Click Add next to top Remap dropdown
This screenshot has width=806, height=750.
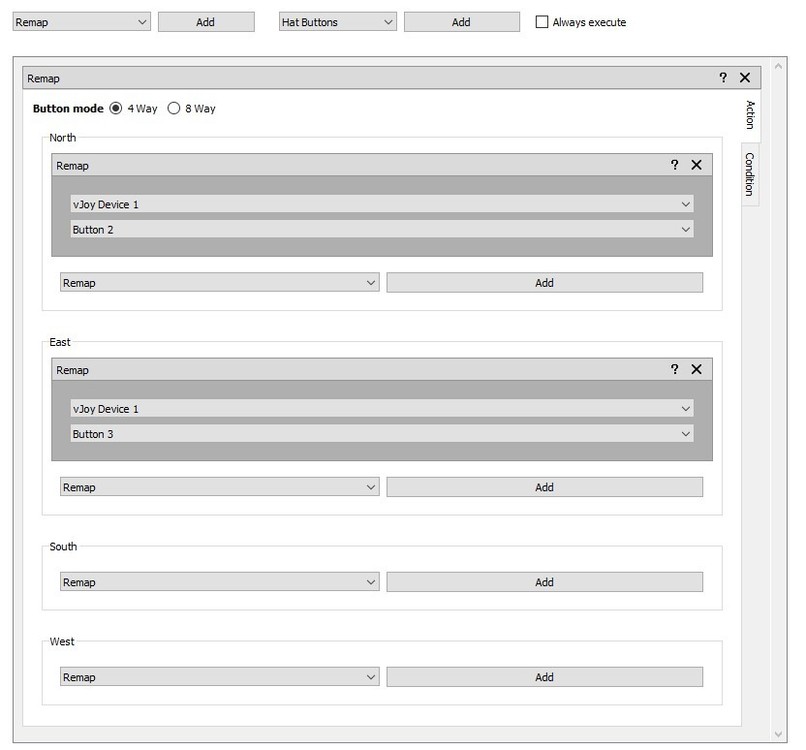tap(206, 22)
